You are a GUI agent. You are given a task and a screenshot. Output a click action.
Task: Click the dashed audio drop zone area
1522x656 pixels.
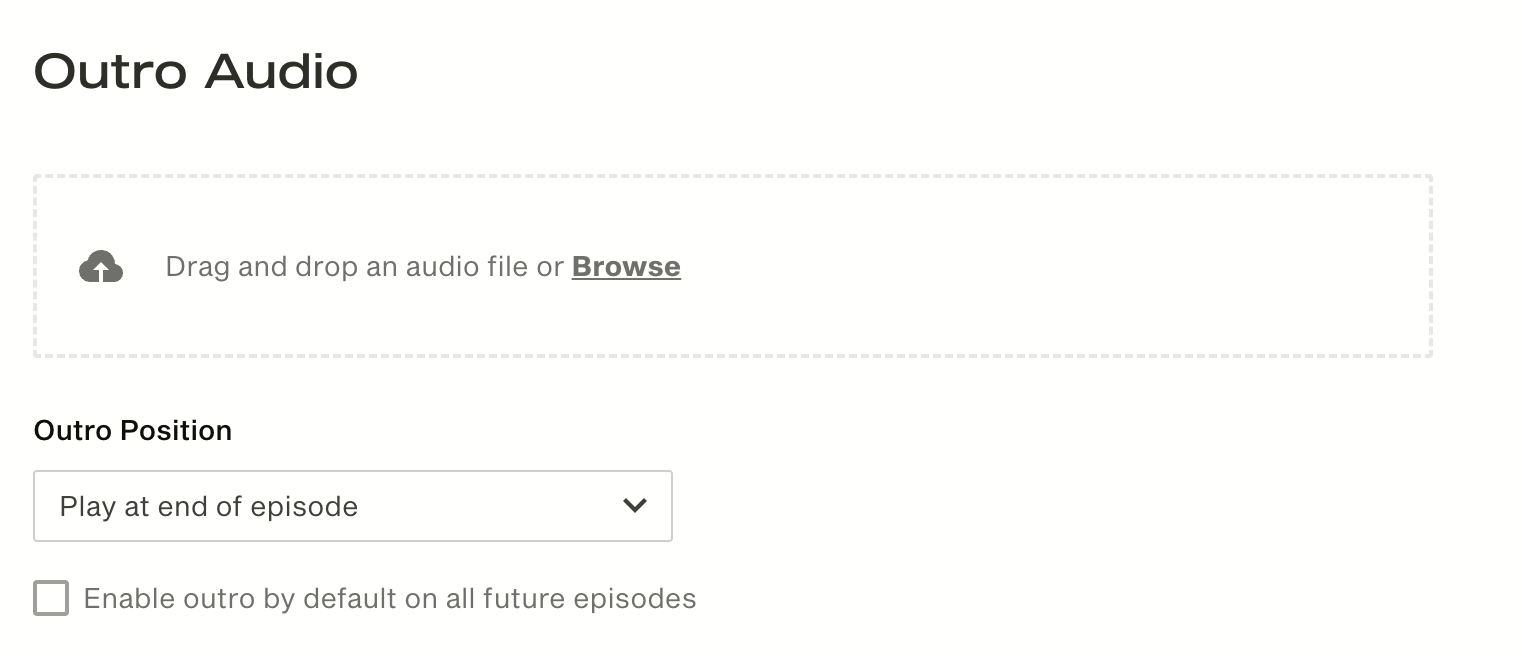(733, 266)
